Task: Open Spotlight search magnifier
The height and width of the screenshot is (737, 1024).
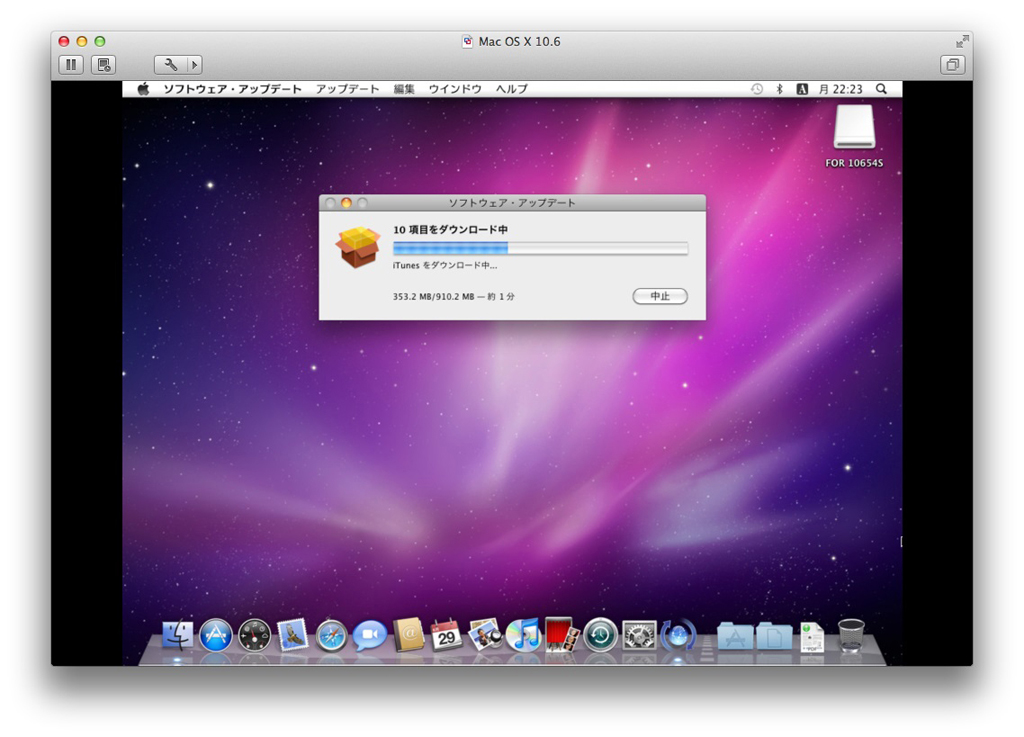Action: click(881, 89)
